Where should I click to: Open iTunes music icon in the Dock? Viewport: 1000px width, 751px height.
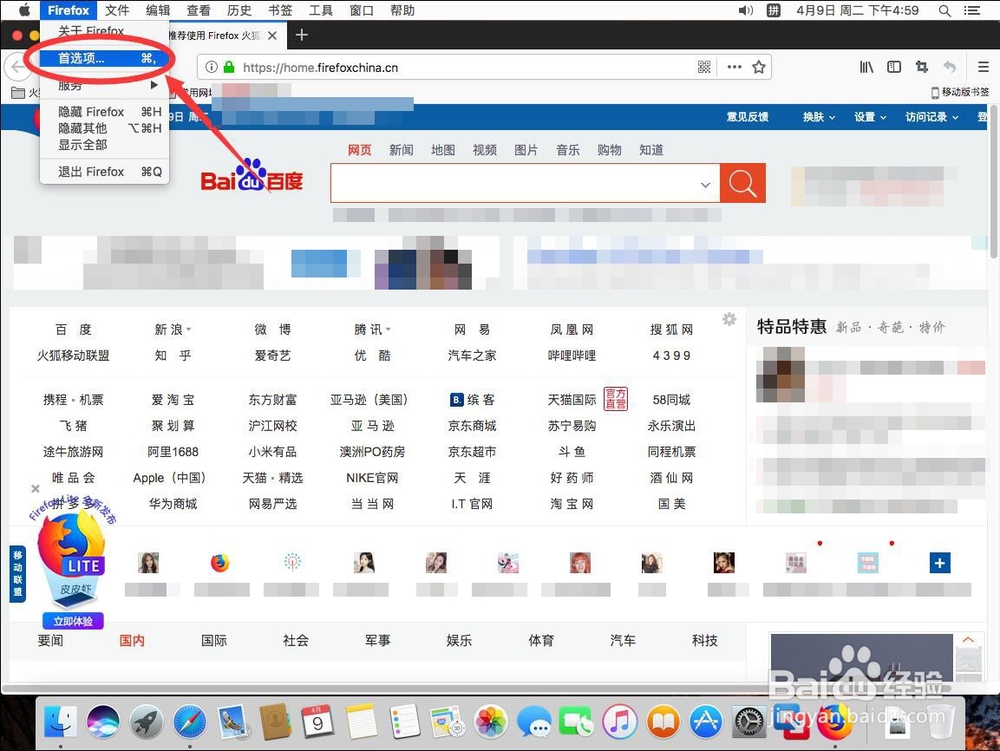[x=620, y=722]
